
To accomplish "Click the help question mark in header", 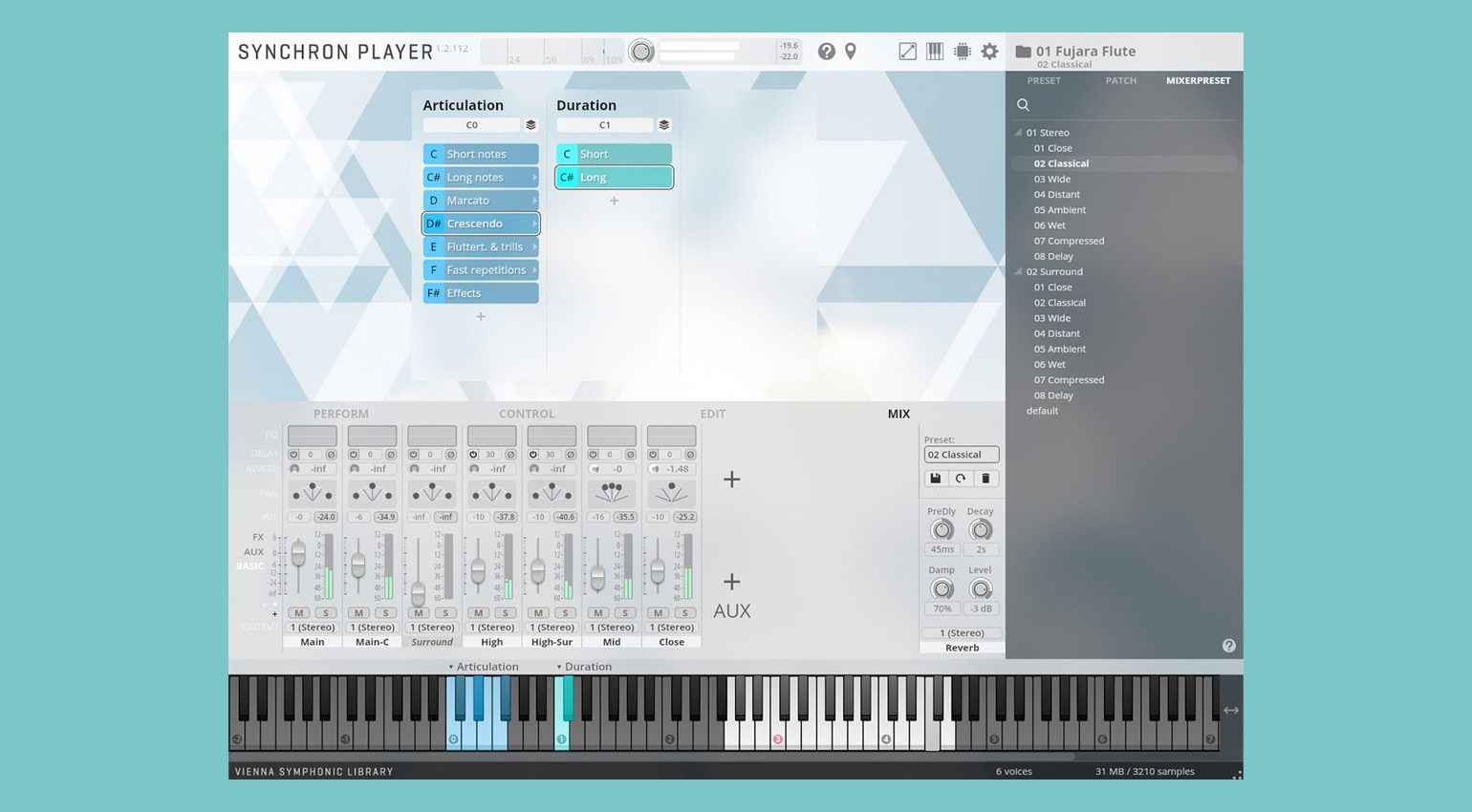I will point(827,52).
